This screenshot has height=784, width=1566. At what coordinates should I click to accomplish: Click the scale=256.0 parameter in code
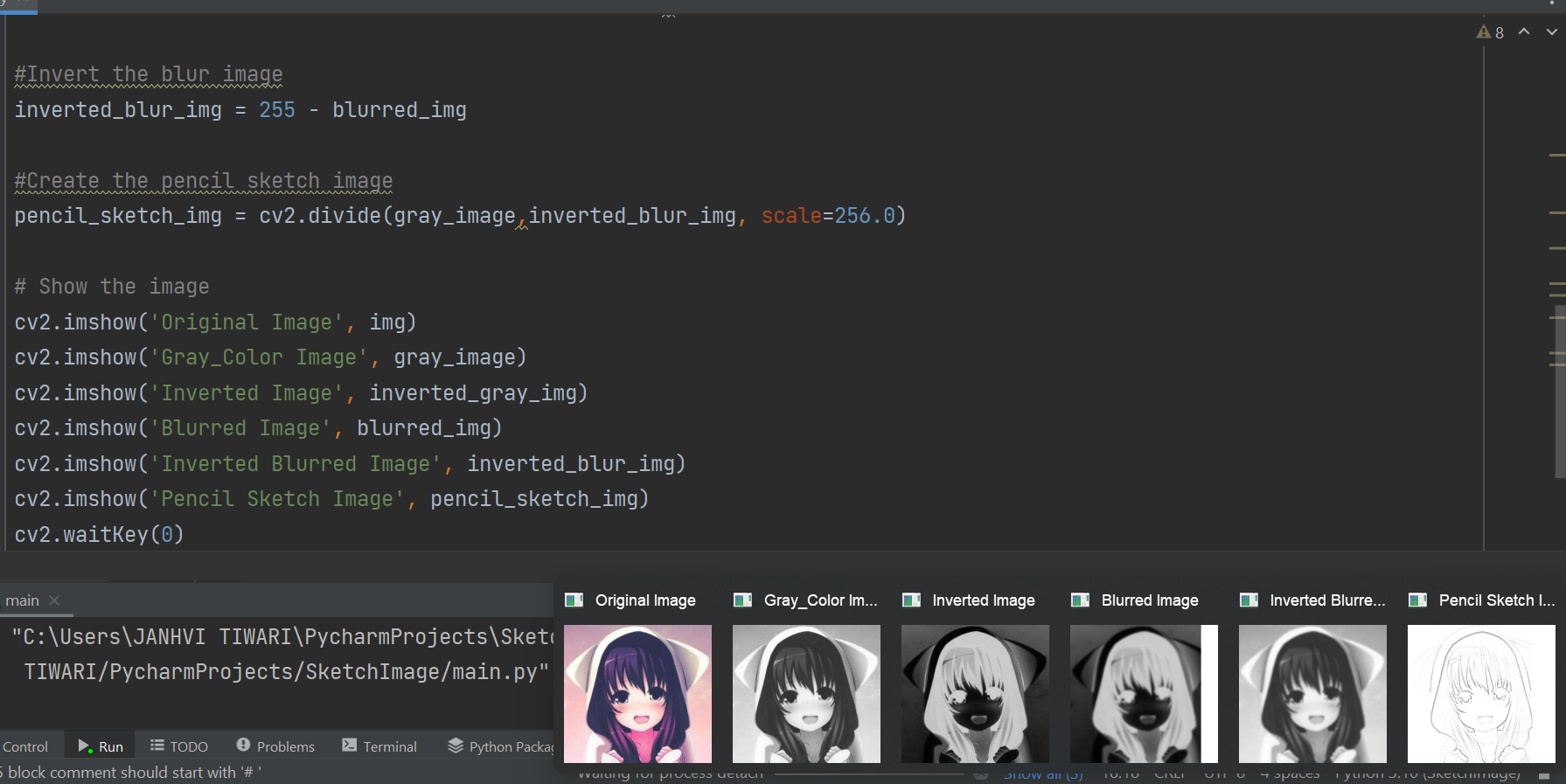pos(828,216)
